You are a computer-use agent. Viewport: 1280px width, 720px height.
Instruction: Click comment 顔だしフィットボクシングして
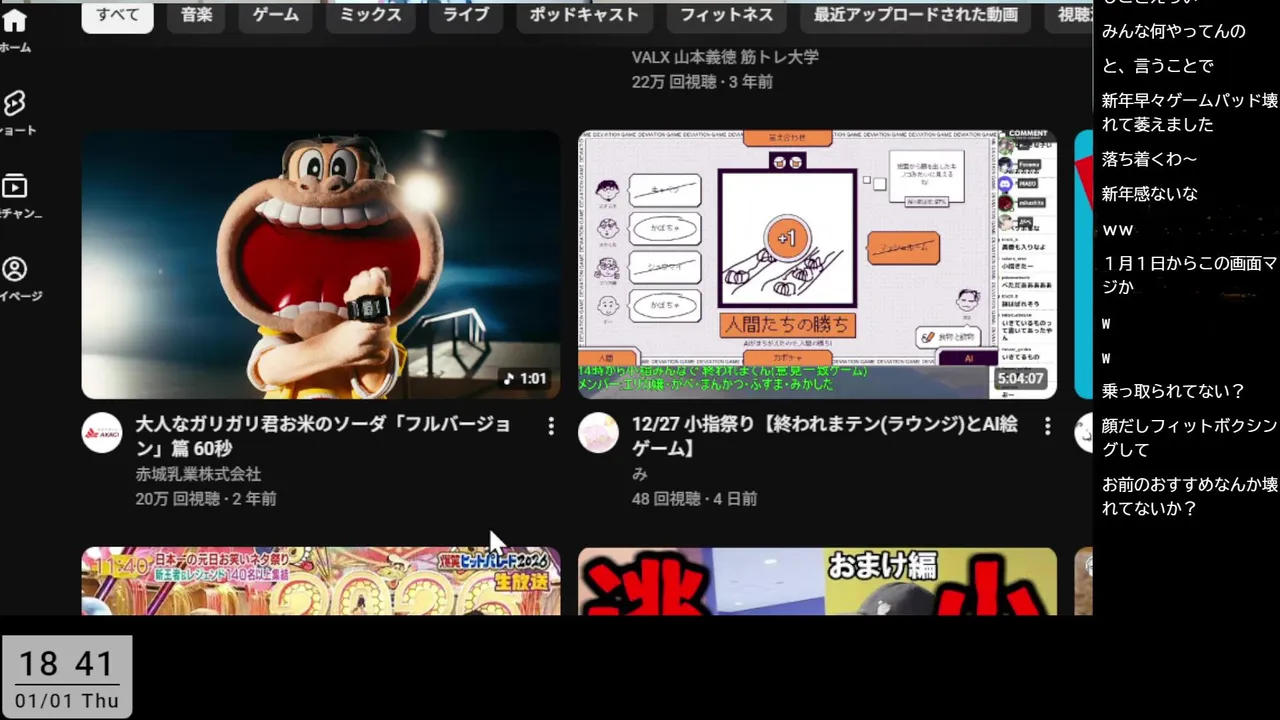coord(1190,437)
